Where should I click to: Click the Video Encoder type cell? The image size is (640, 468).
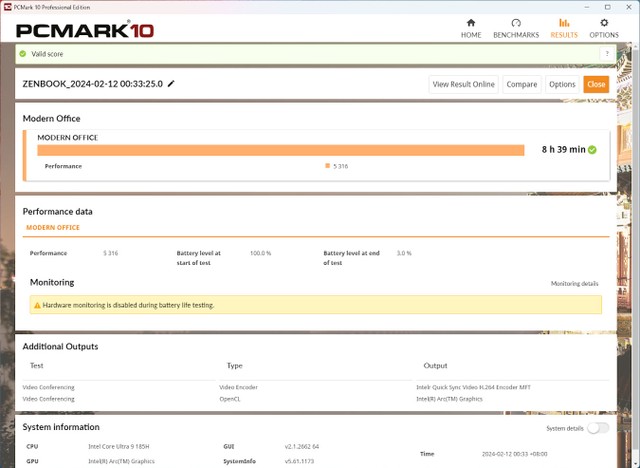[238, 387]
